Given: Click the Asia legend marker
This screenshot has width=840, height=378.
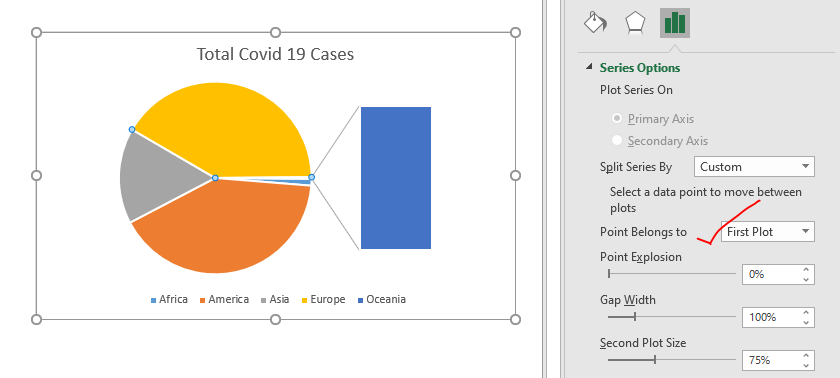Looking at the screenshot, I should (x=264, y=300).
